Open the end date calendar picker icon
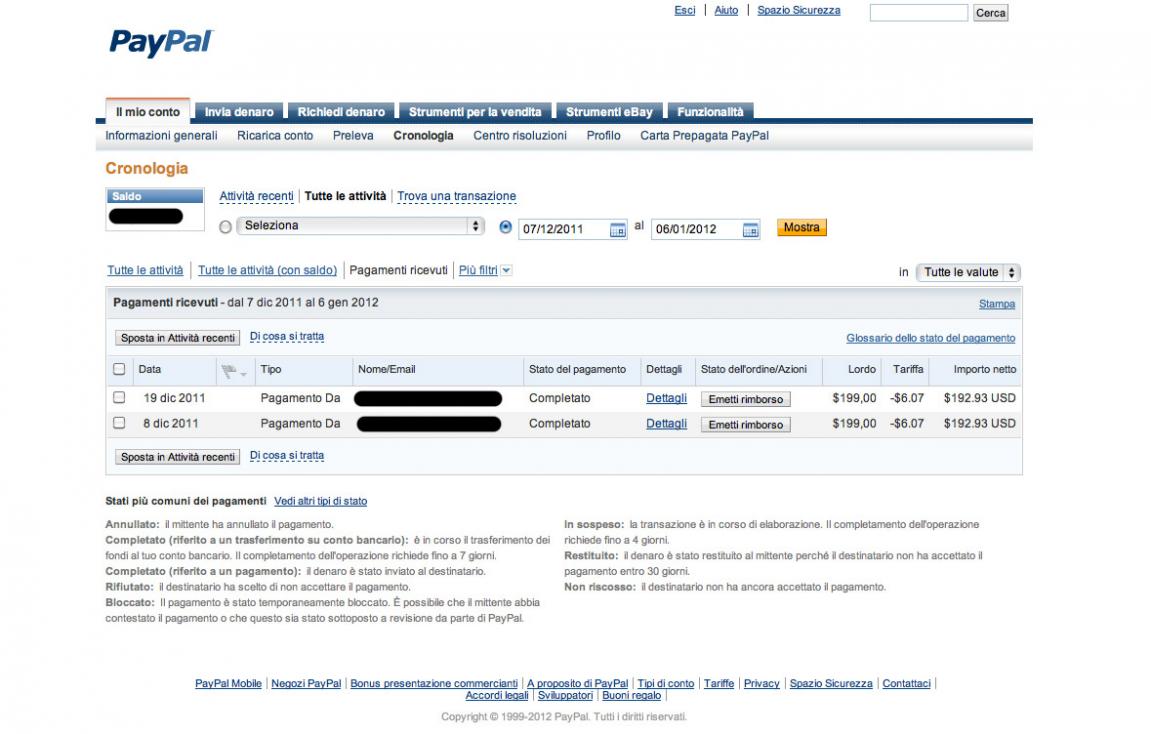This screenshot has height=734, width=1151. [x=750, y=230]
